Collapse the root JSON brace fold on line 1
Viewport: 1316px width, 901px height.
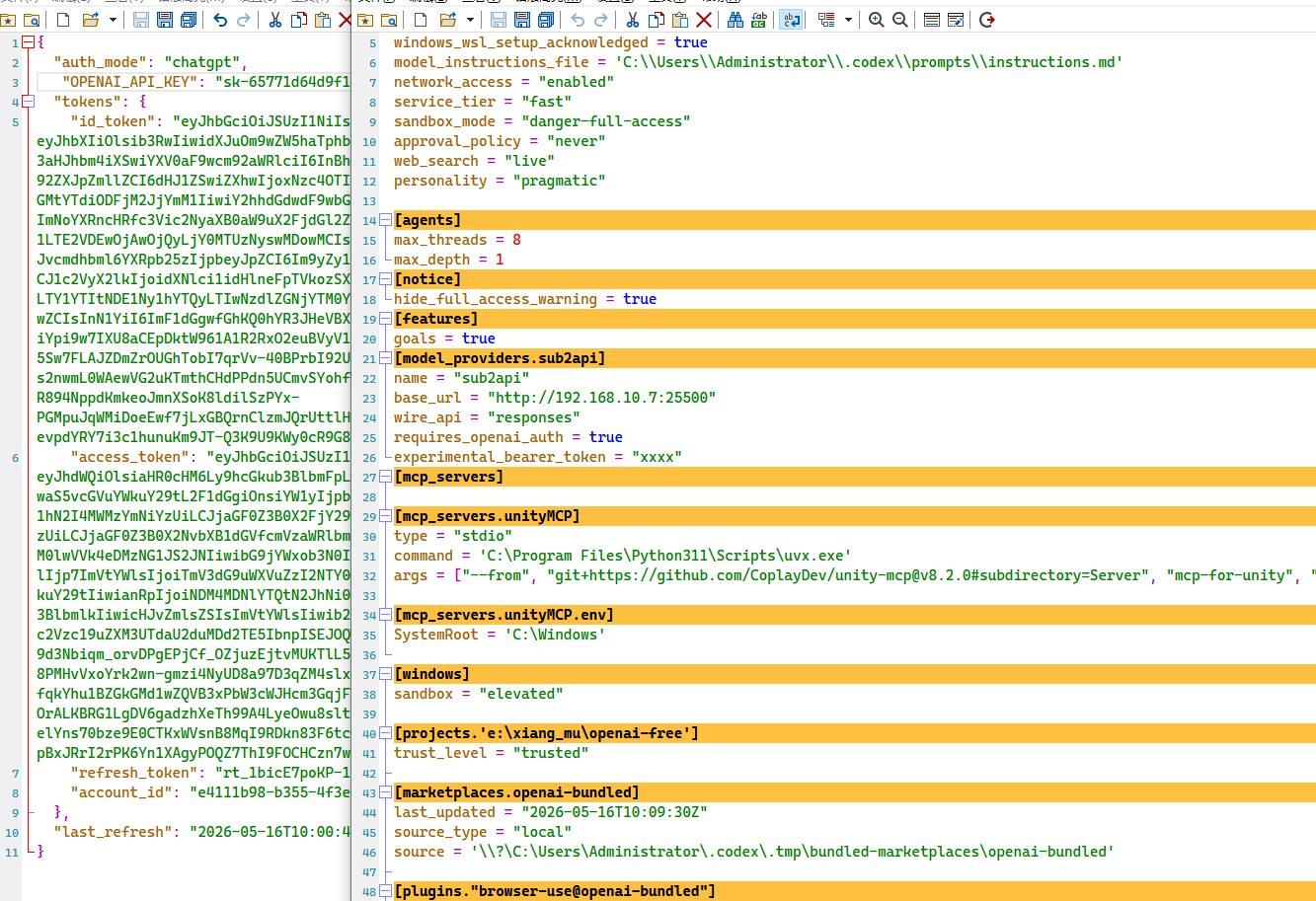[28, 42]
